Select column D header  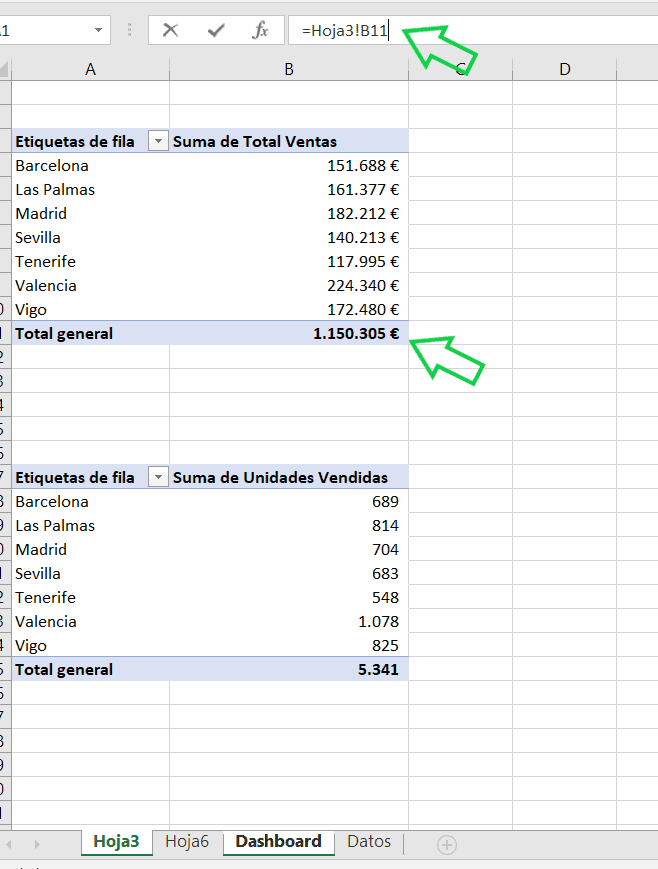point(564,69)
